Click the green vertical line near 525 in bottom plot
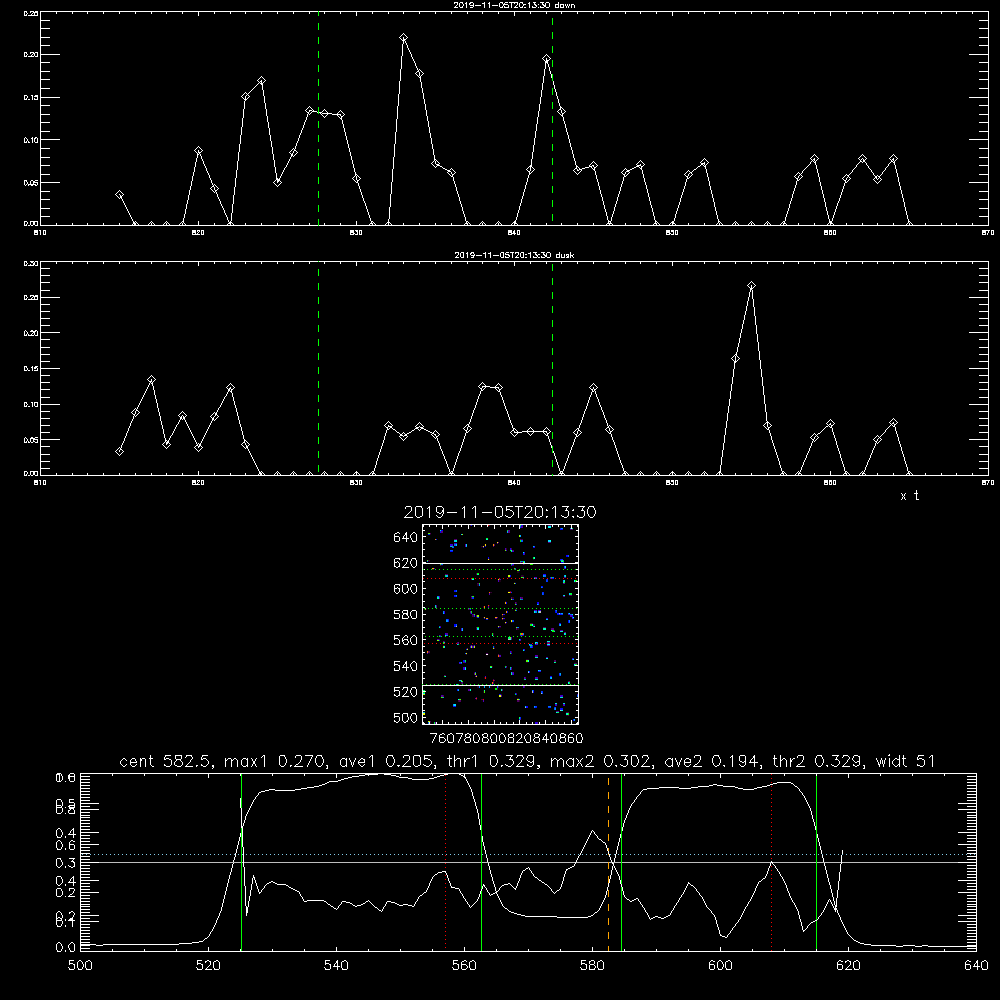Viewport: 1000px width, 1000px height. (241, 862)
